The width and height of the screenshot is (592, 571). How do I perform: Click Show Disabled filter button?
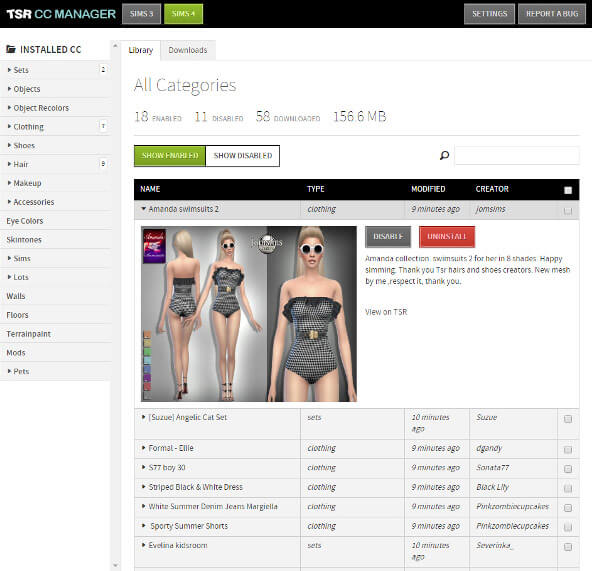(243, 156)
